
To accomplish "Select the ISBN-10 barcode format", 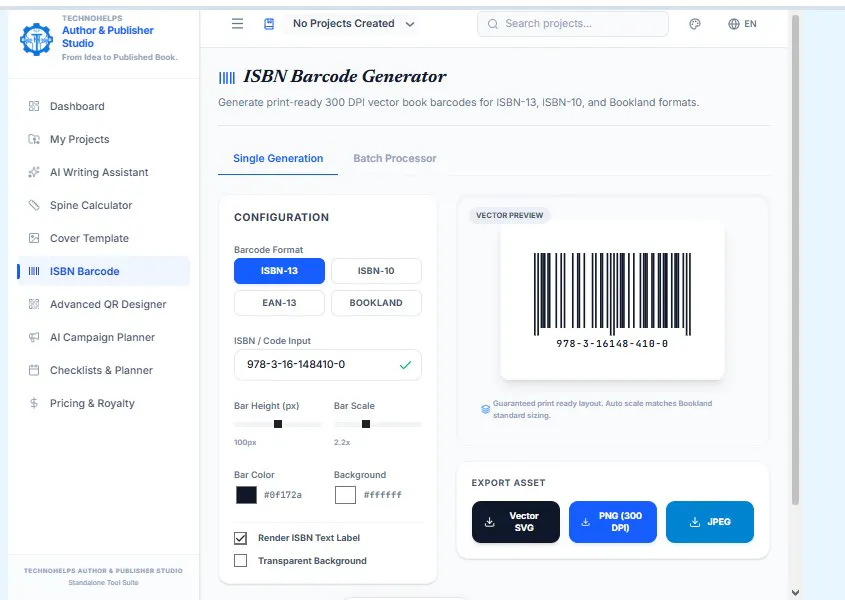I will click(x=376, y=271).
